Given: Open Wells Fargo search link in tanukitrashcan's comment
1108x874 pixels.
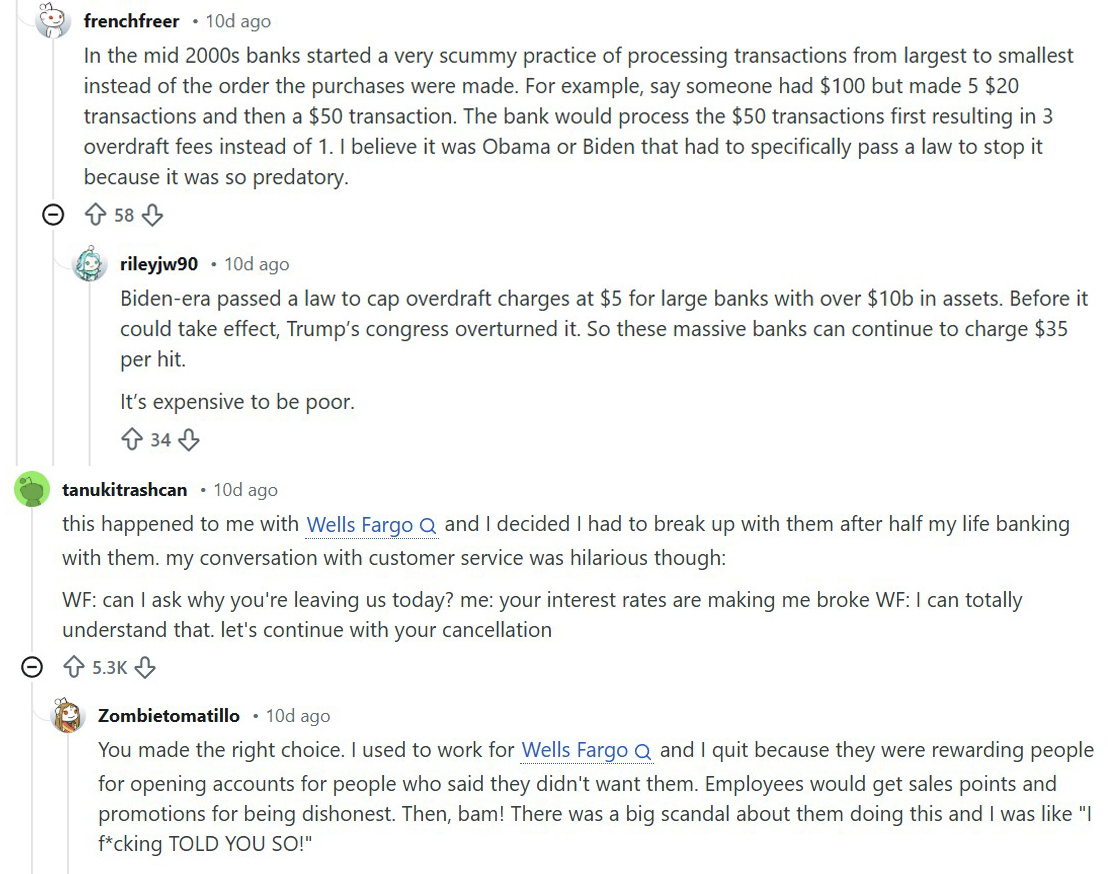Looking at the screenshot, I should [x=371, y=525].
